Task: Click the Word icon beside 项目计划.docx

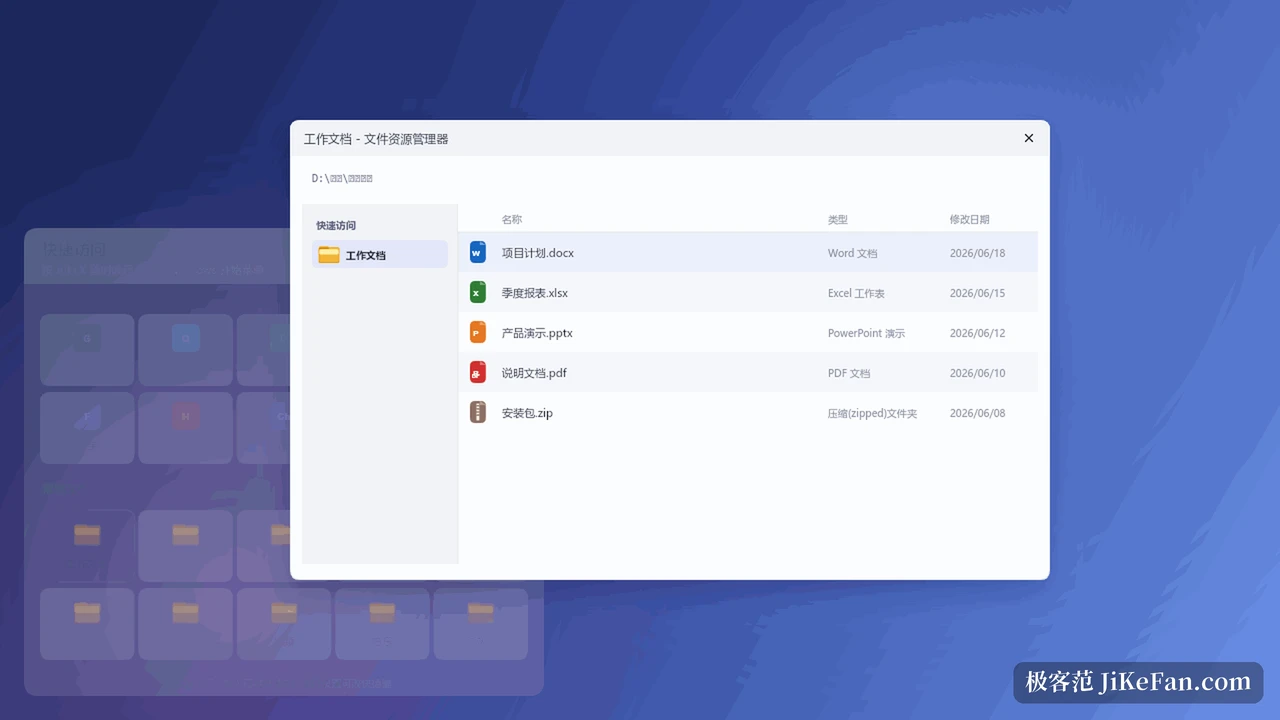Action: [x=478, y=253]
